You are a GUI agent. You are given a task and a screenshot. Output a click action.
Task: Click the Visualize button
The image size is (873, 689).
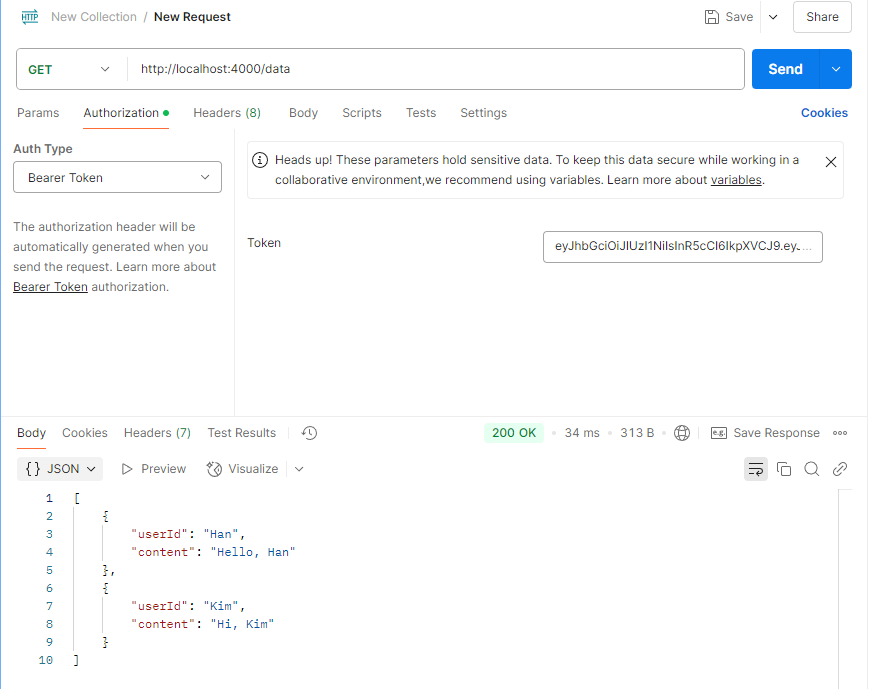[242, 469]
